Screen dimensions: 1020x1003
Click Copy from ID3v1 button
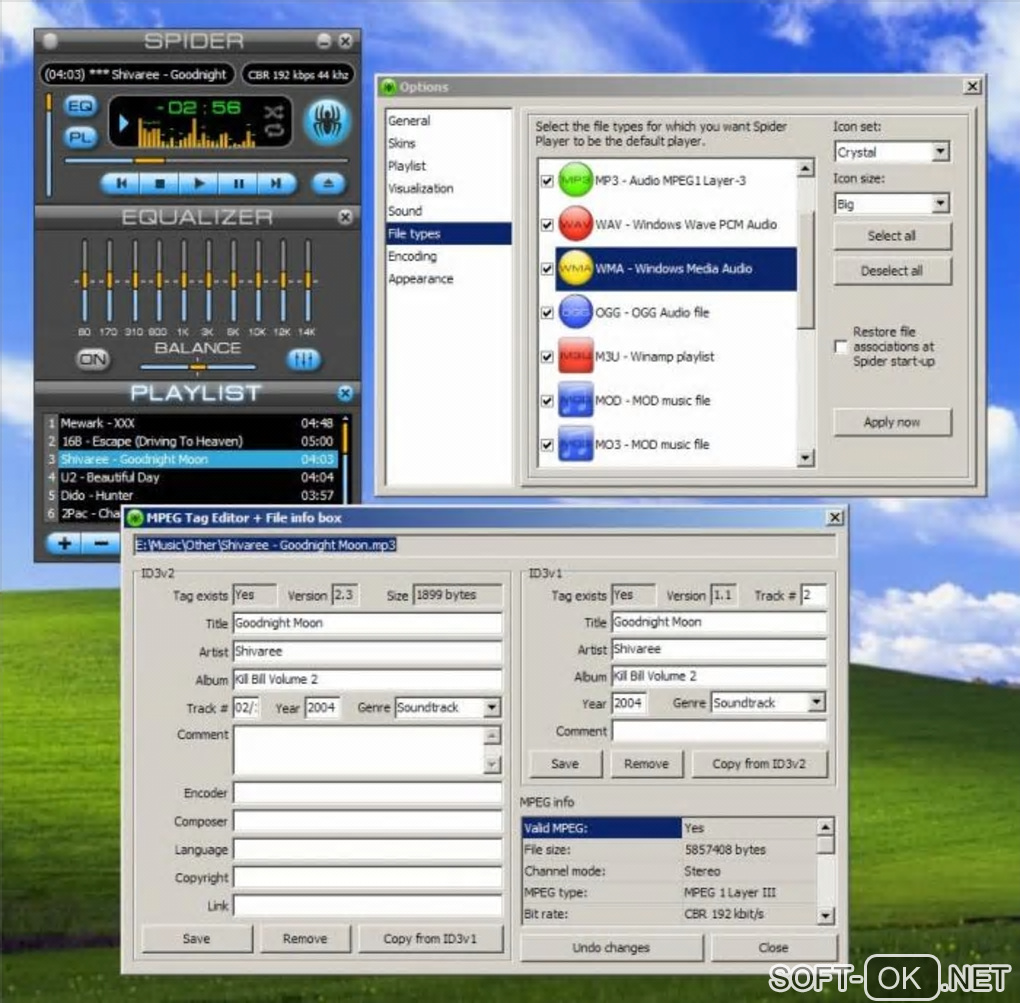(430, 939)
